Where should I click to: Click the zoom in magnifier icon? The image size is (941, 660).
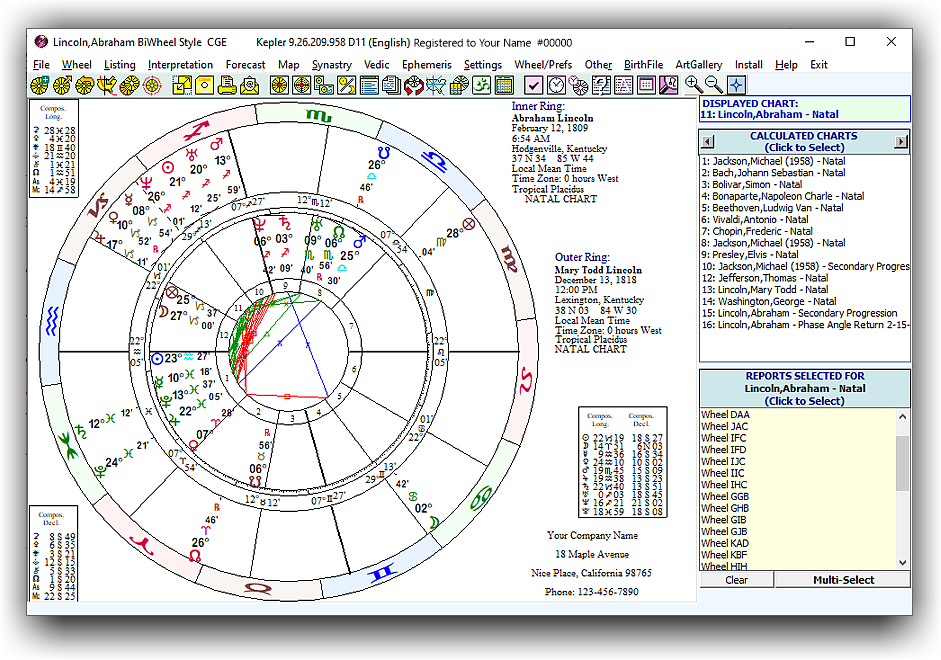click(x=692, y=85)
